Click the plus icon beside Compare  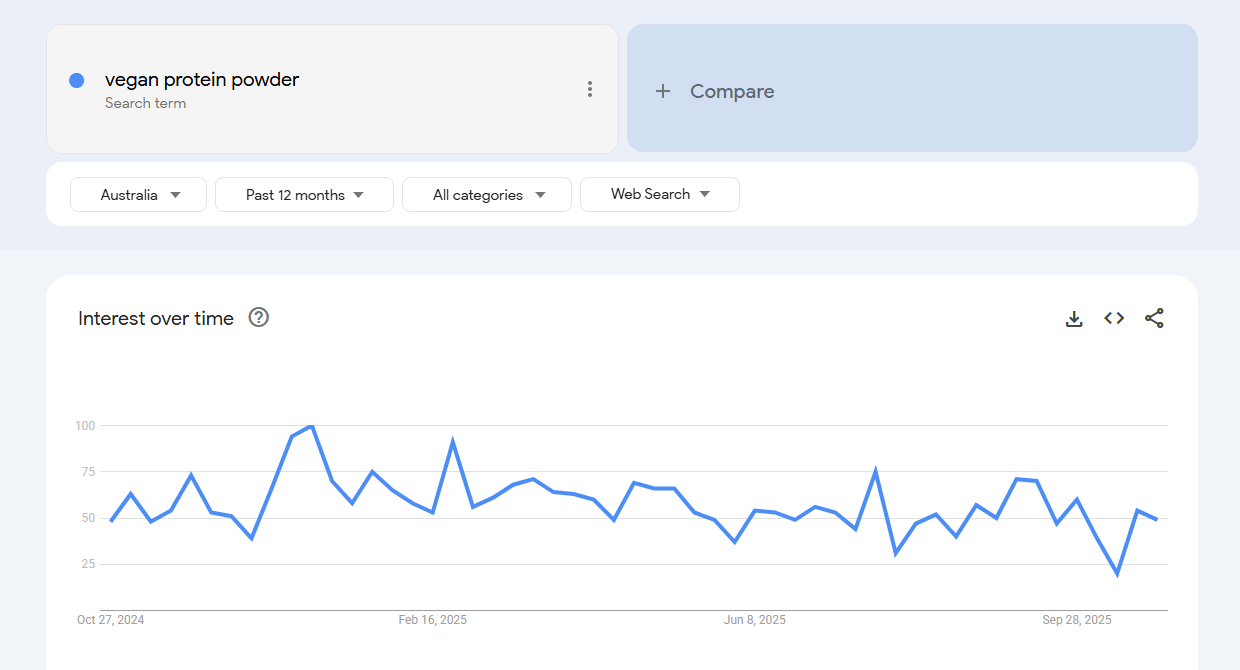pyautogui.click(x=662, y=91)
